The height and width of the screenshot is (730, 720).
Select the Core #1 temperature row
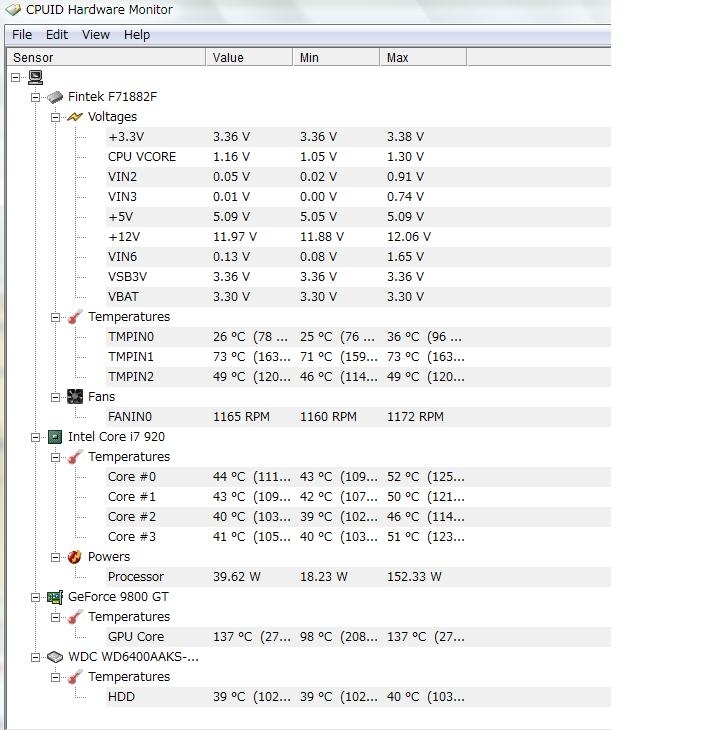[358, 497]
